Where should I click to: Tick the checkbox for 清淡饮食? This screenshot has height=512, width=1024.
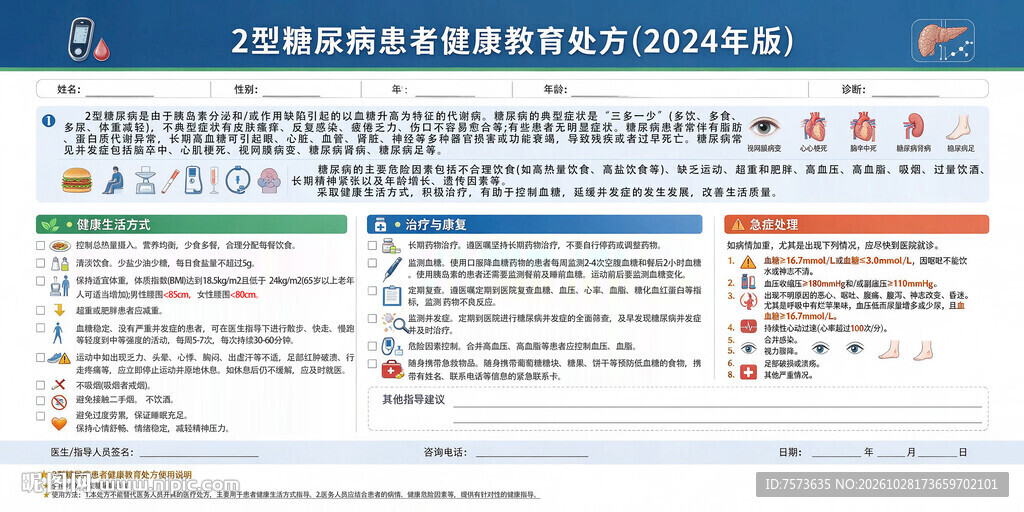(x=40, y=264)
